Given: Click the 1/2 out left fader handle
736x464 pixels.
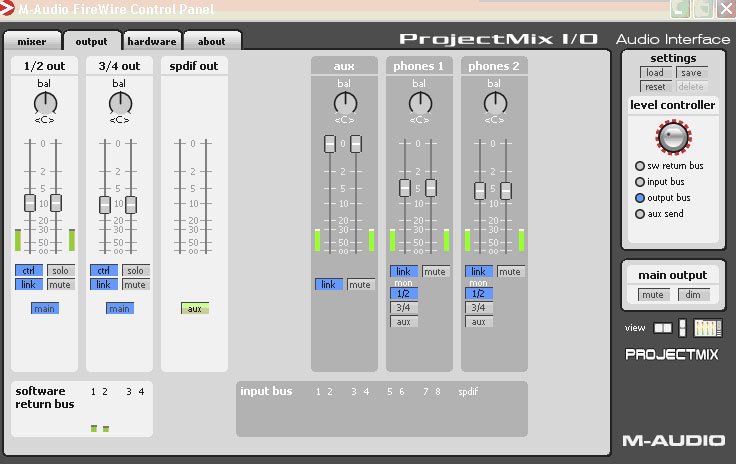Looking at the screenshot, I should tap(30, 203).
